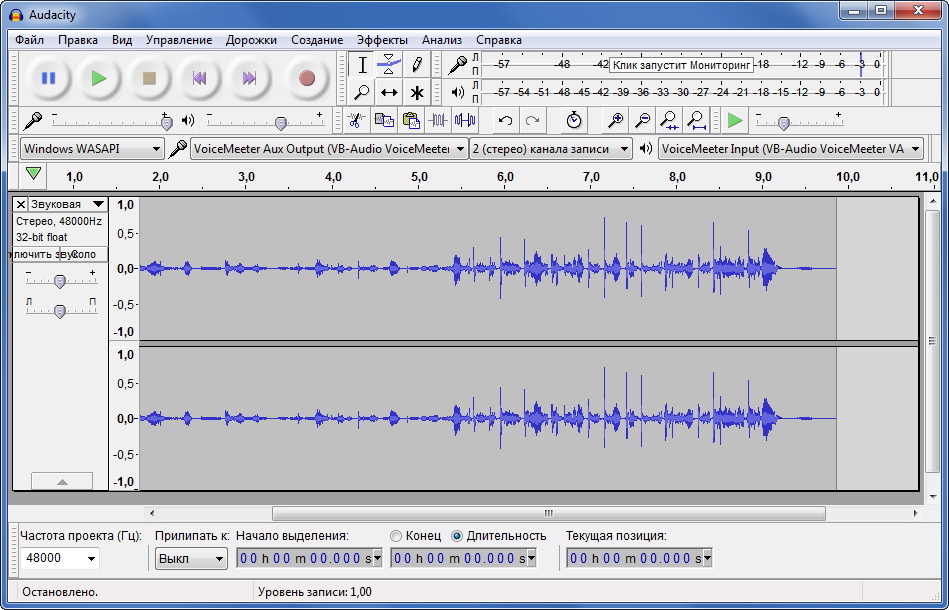The image size is (949, 610).
Task: Click the Trim audio icon
Action: coord(438,120)
